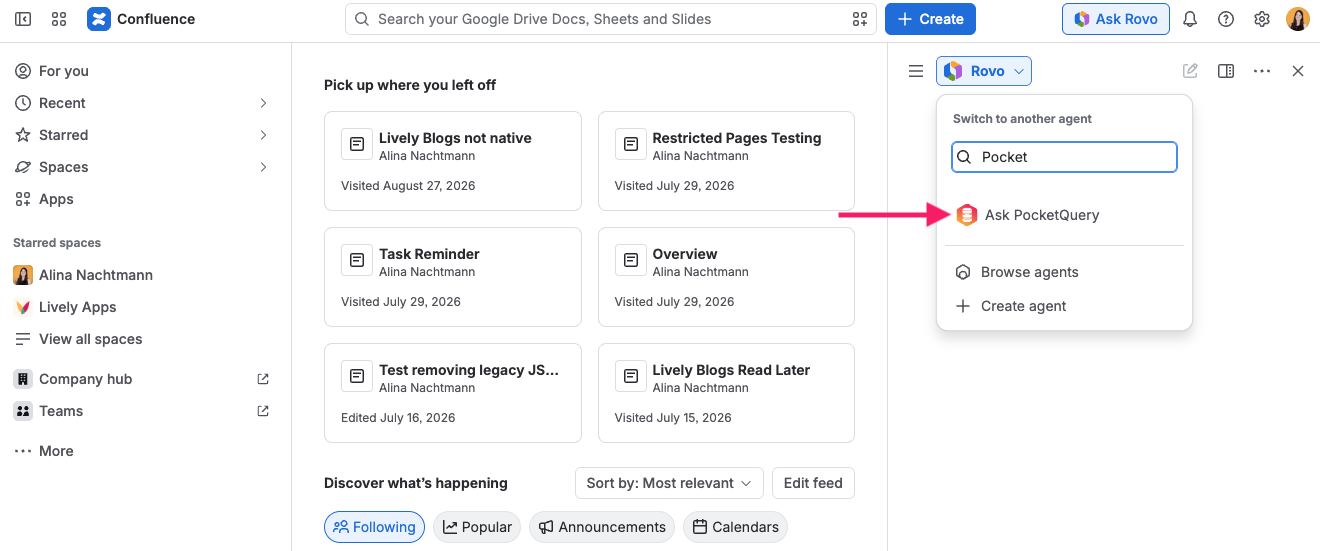Open Rovo panel hamburger menu icon
The image size is (1320, 551).
[x=915, y=71]
